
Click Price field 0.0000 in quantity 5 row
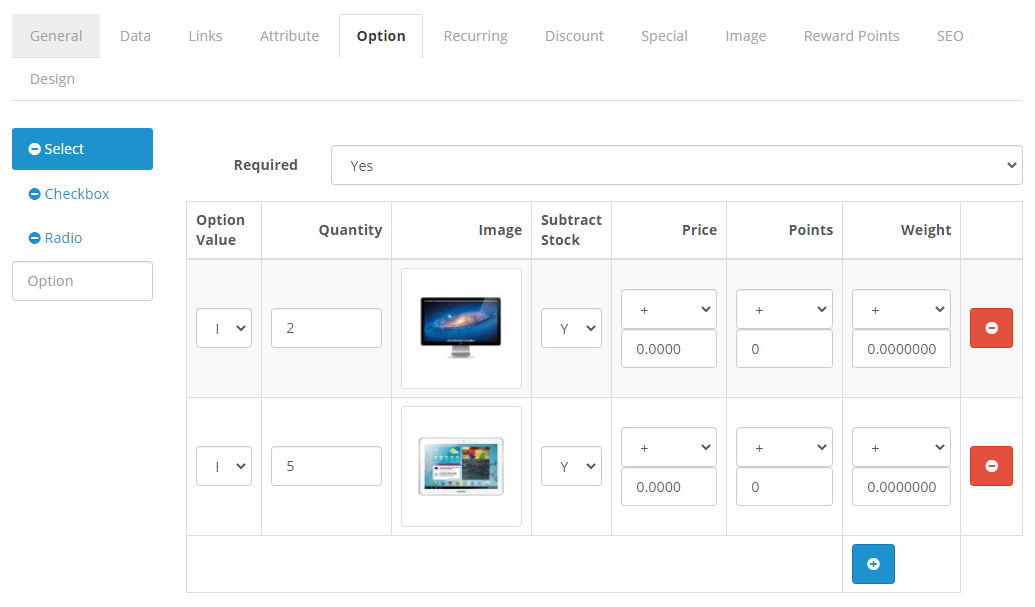click(x=669, y=486)
